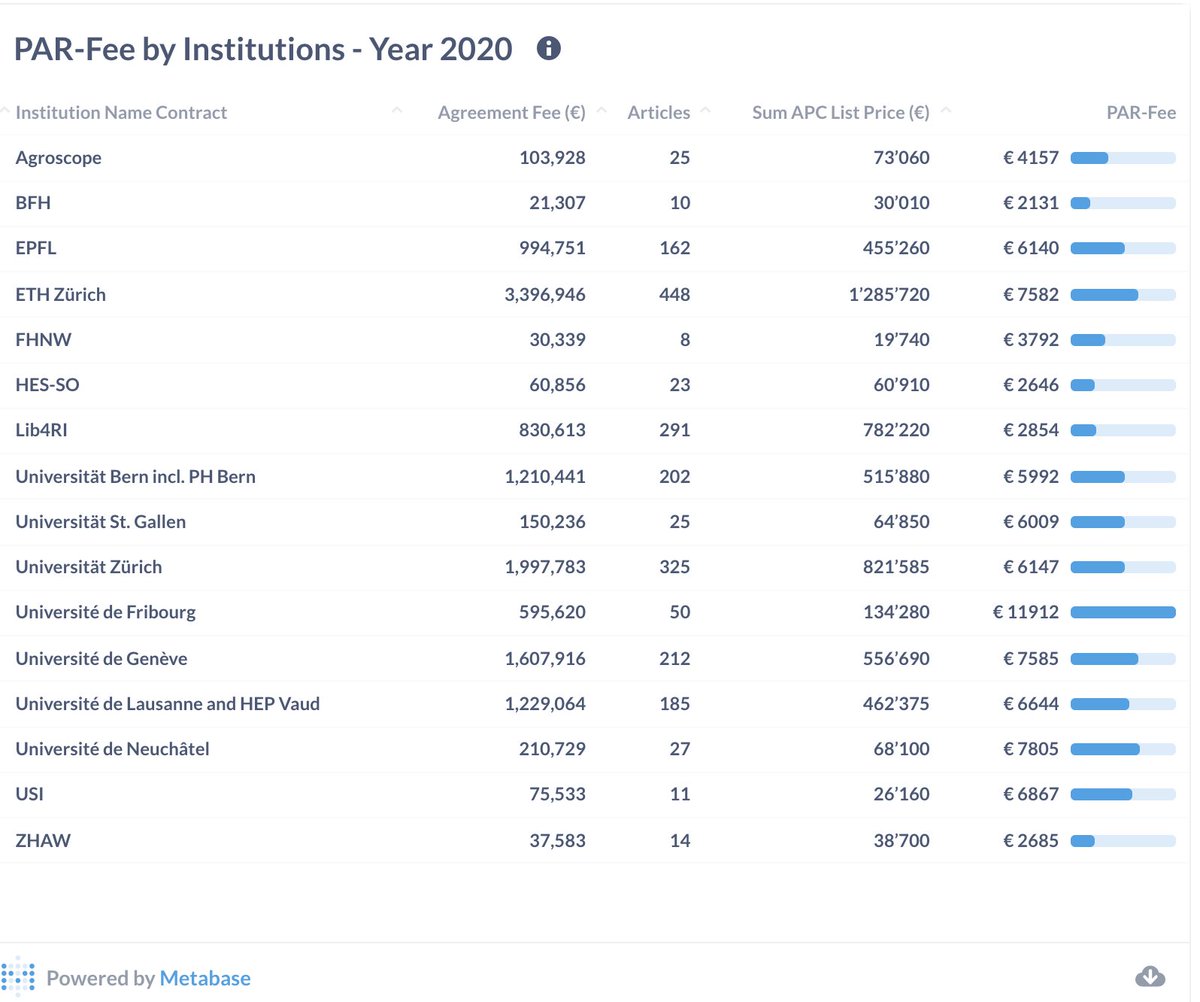Click PAR-Fee value € 6867
The height and width of the screenshot is (1002, 1200).
pyautogui.click(x=1031, y=794)
